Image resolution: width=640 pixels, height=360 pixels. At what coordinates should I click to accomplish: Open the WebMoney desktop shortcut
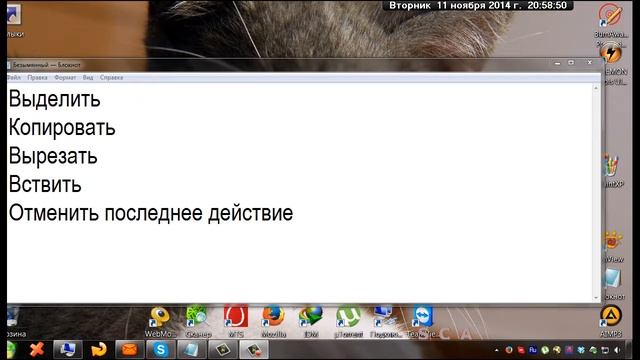pos(160,322)
